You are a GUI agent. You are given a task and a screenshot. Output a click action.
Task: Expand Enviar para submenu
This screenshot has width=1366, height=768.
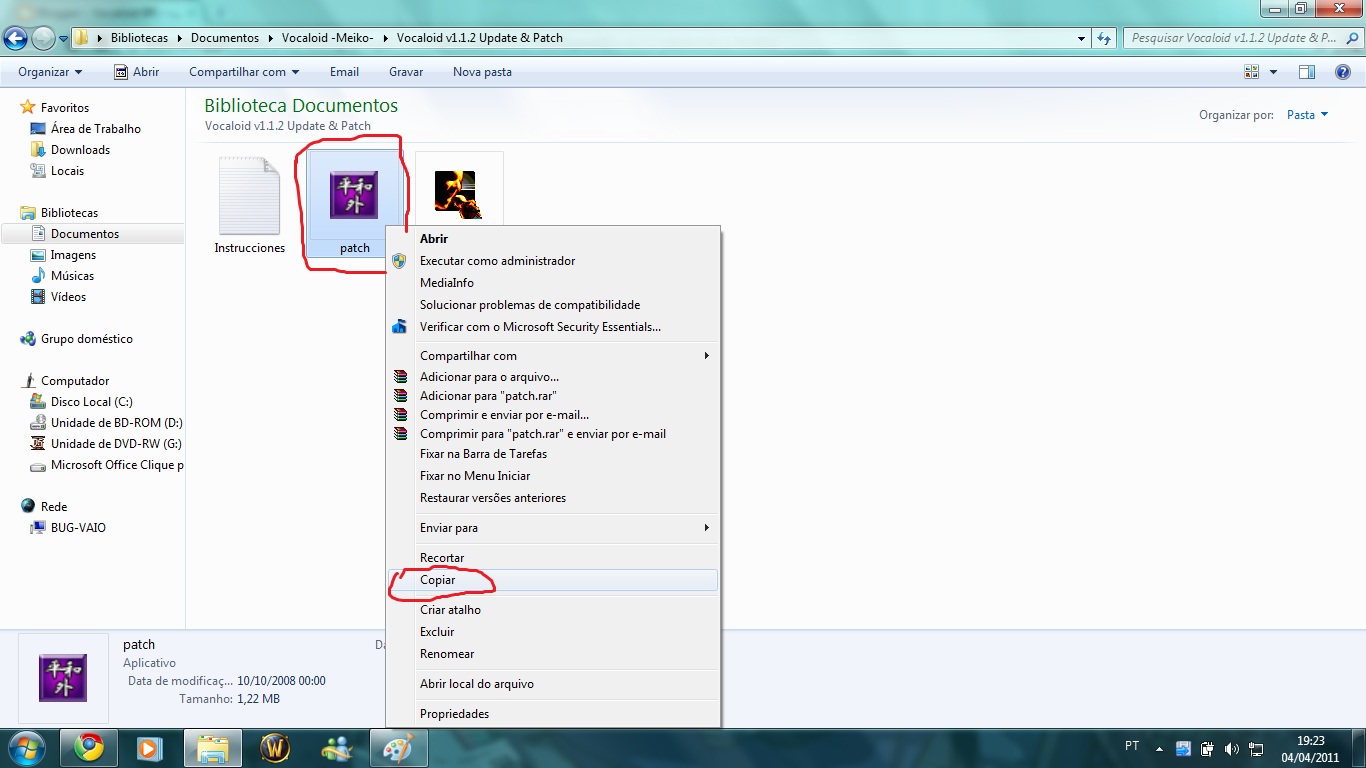tap(553, 528)
